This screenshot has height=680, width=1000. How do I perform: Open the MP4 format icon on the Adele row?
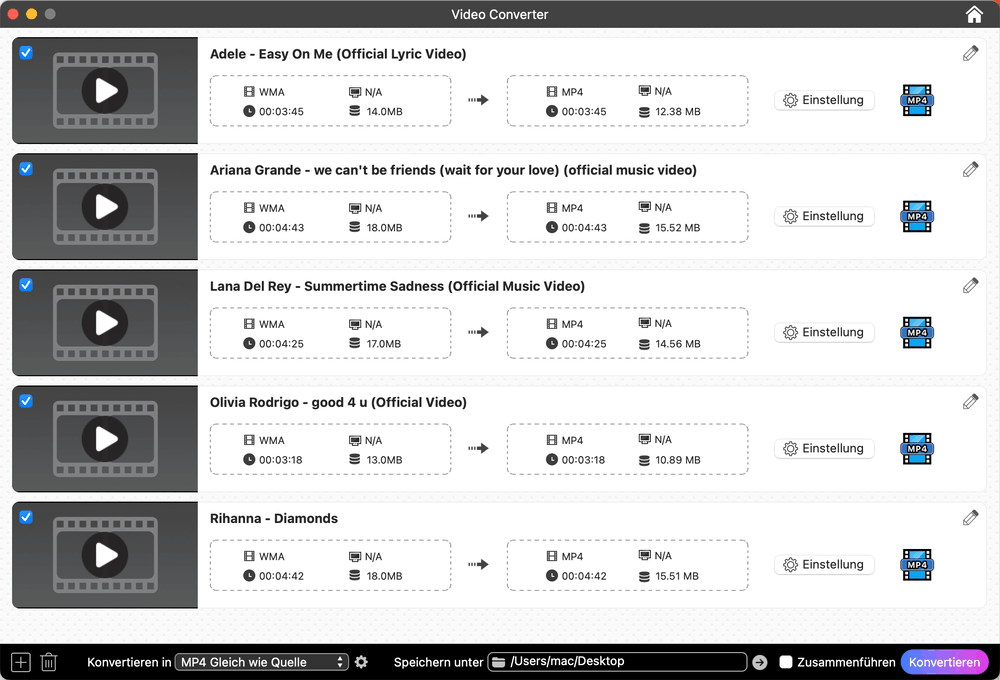916,100
